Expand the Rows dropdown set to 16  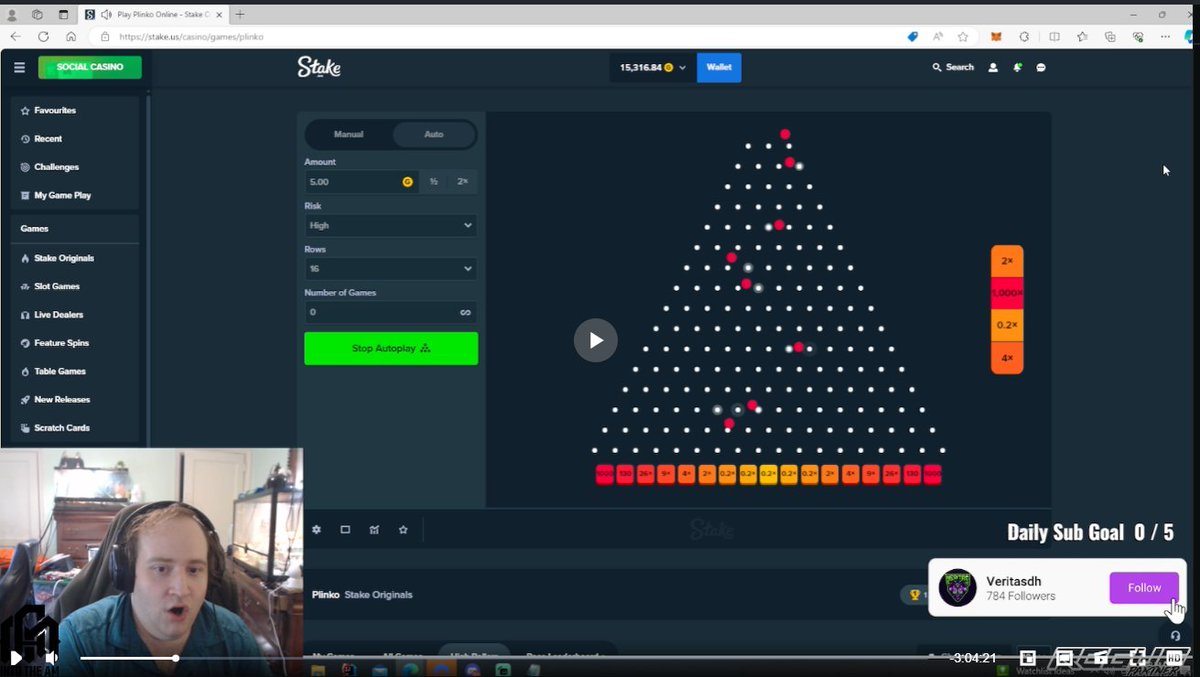pos(390,269)
